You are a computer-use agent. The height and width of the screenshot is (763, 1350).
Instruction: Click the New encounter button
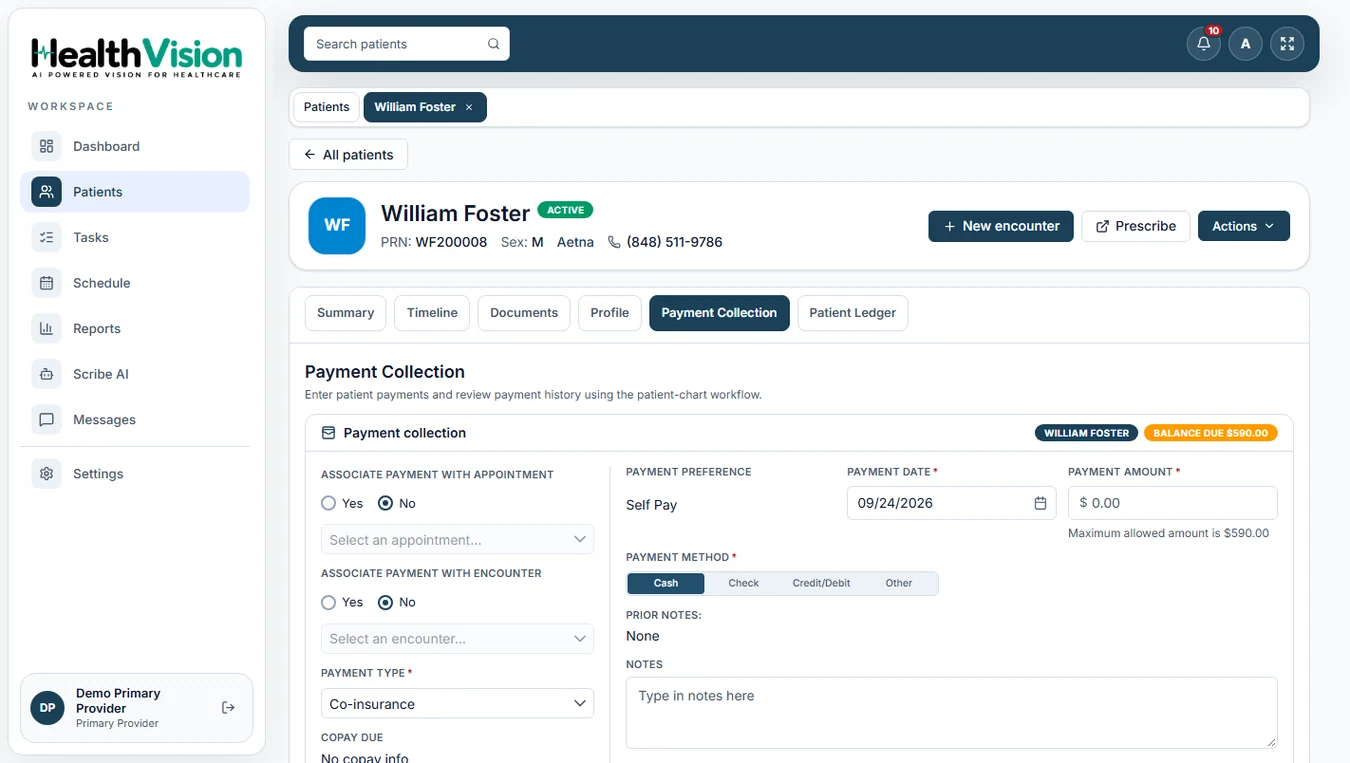pos(1001,226)
